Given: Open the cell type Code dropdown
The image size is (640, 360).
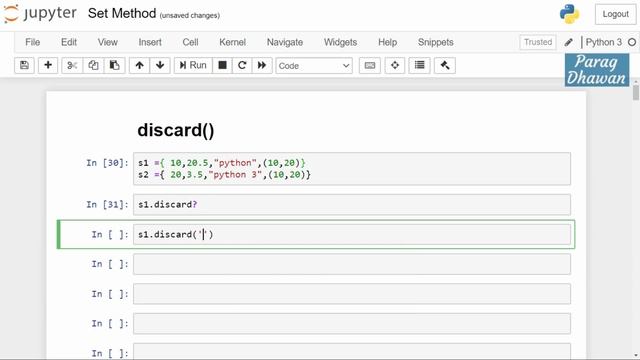Looking at the screenshot, I should click(314, 66).
